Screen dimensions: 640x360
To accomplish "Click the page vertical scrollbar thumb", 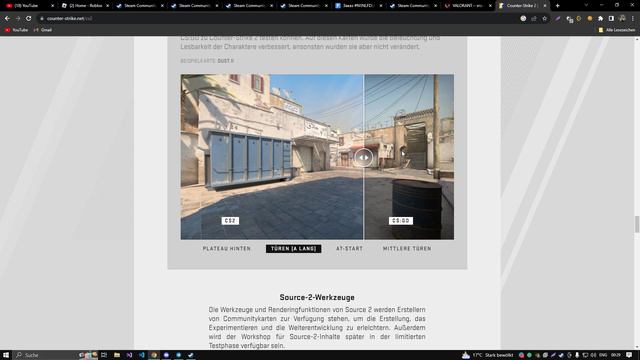I will tap(637, 224).
